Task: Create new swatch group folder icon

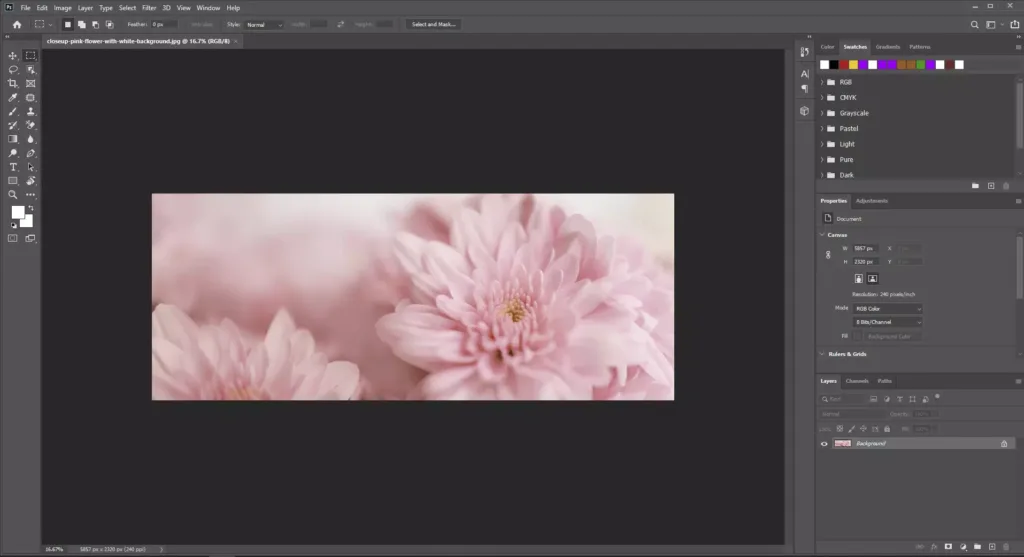Action: (975, 186)
